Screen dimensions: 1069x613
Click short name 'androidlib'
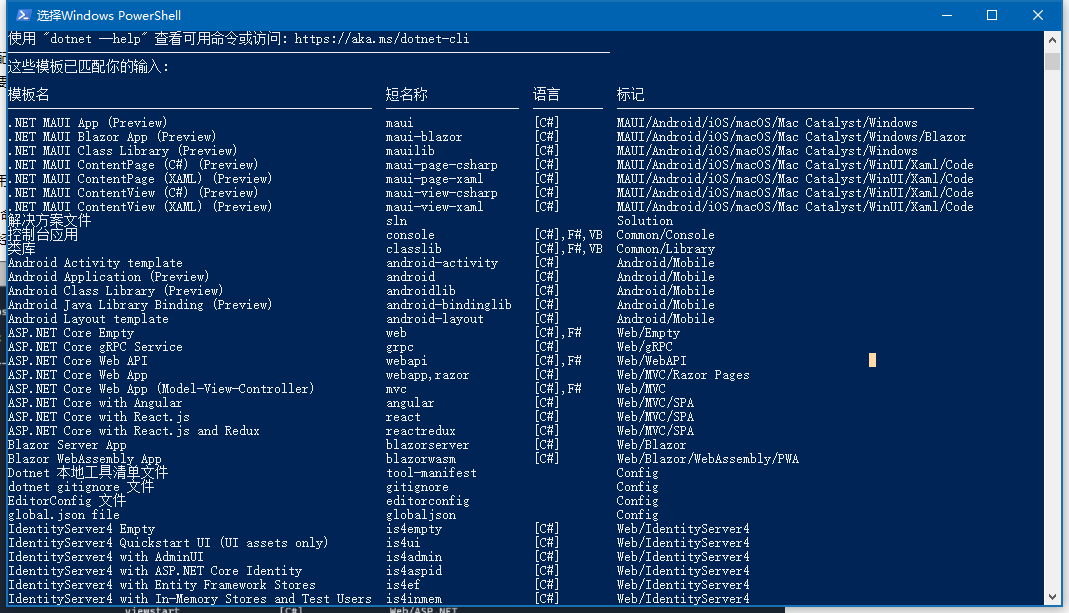(421, 290)
